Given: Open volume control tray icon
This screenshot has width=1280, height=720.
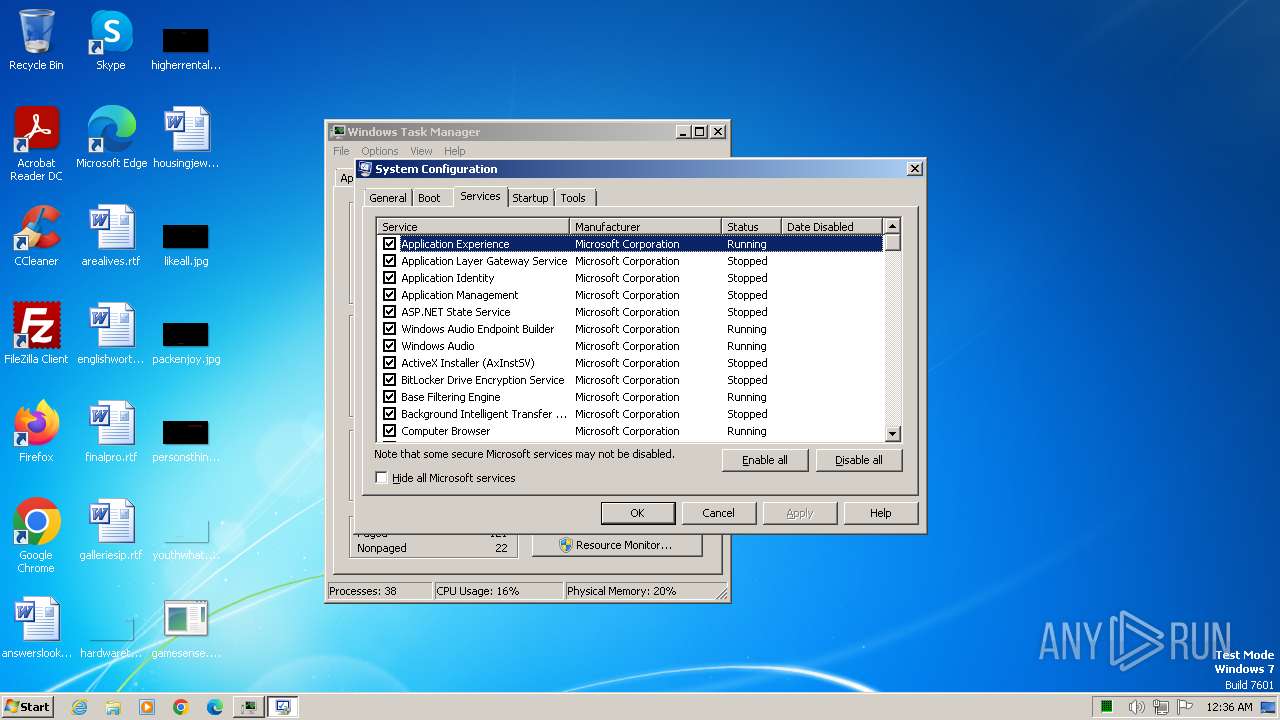Looking at the screenshot, I should [x=1136, y=707].
